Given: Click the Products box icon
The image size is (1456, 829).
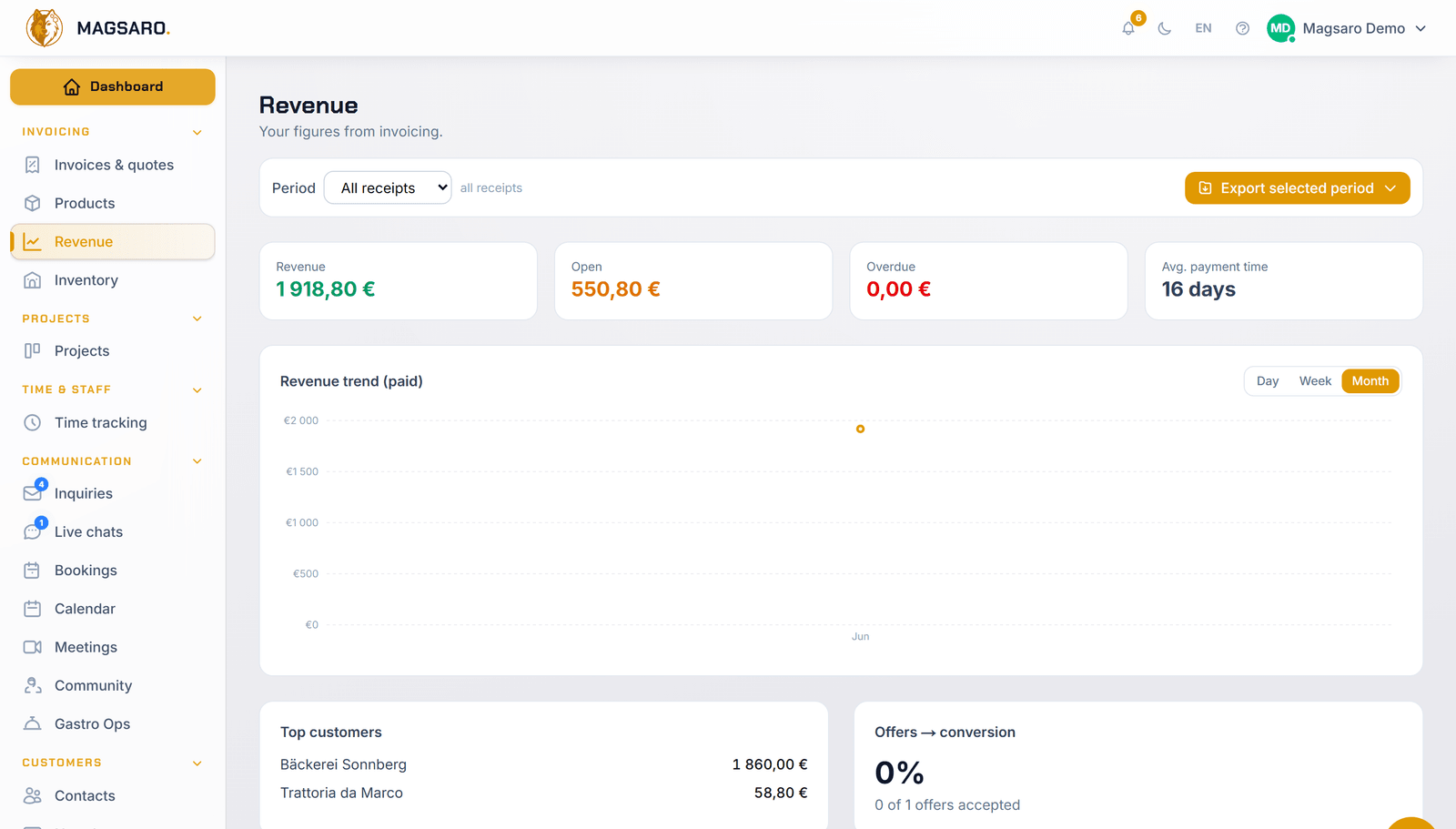Looking at the screenshot, I should pos(33,203).
